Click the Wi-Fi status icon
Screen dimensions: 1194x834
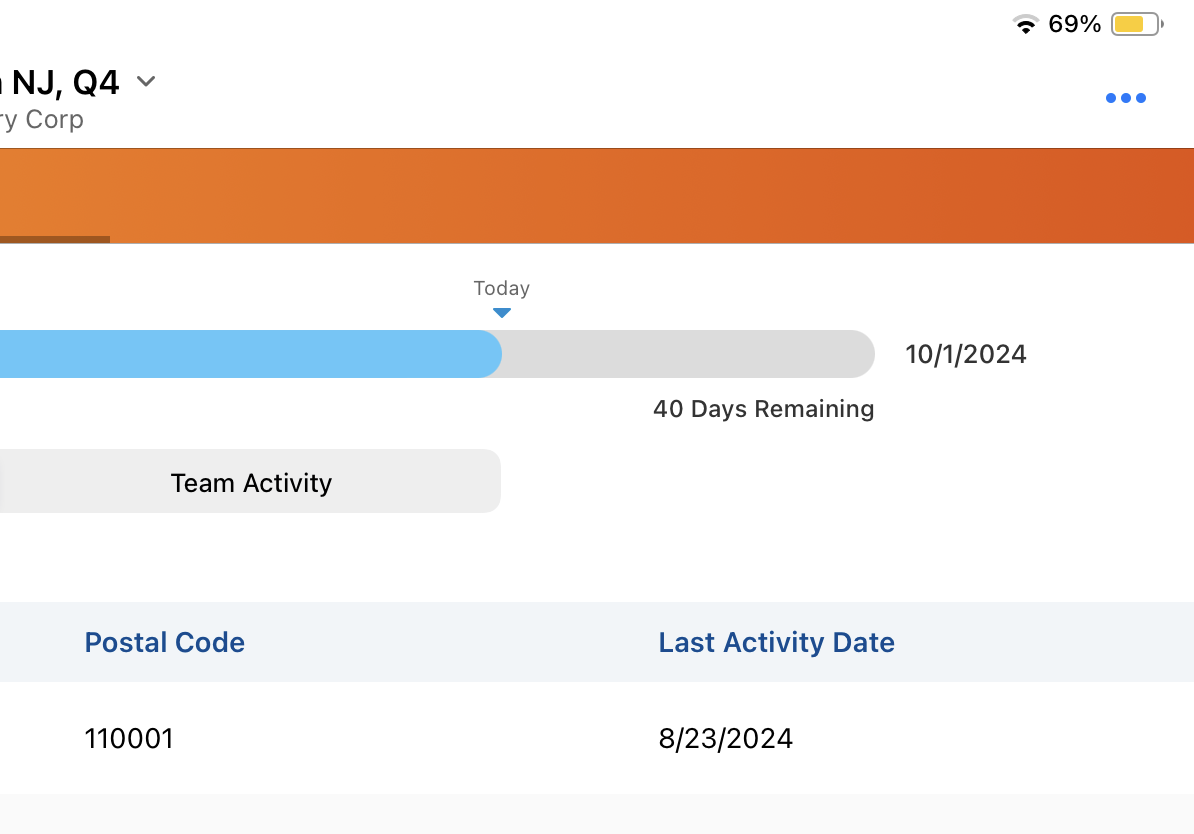pos(1025,24)
